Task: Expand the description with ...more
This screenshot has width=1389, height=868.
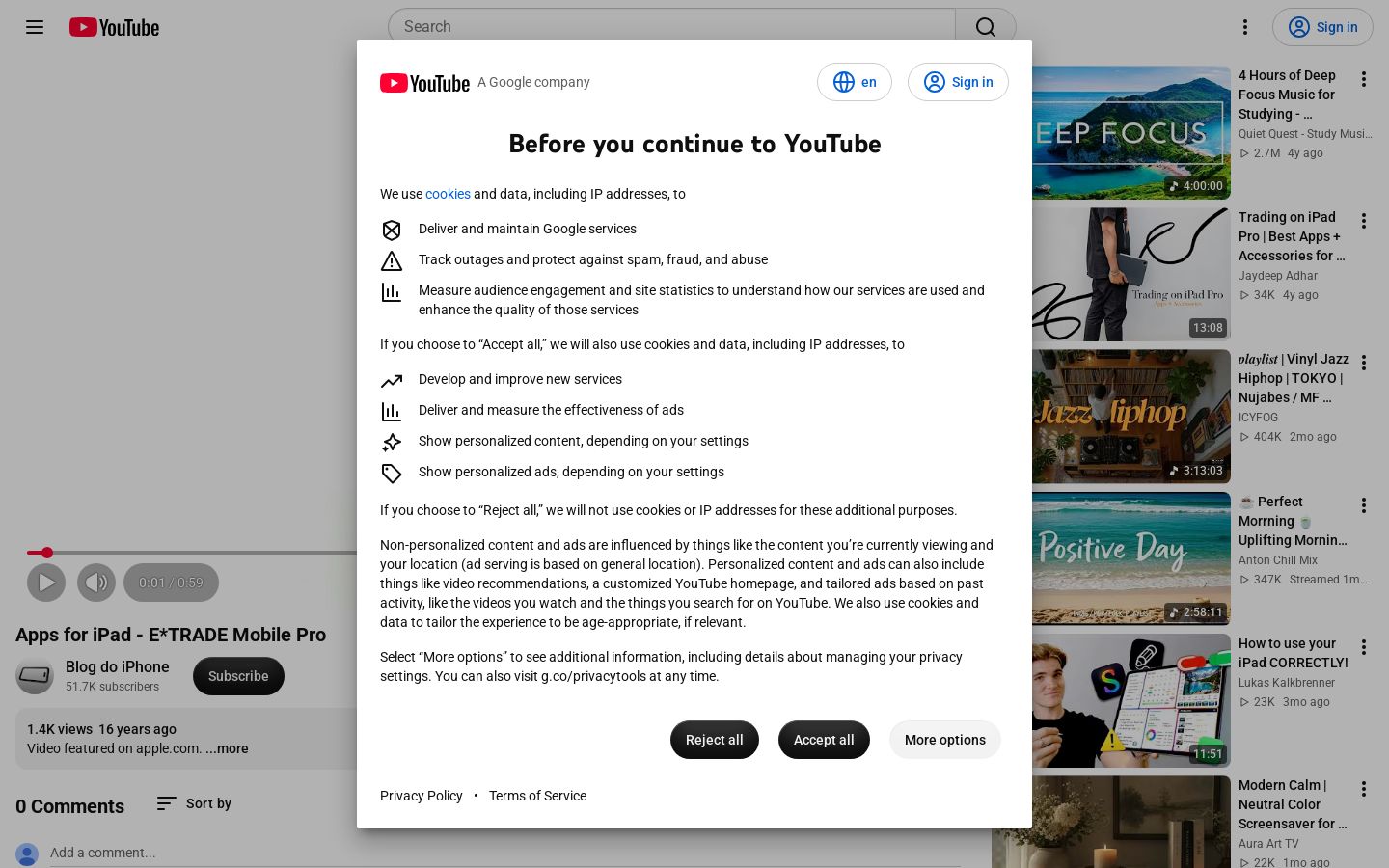Action: click(x=227, y=748)
